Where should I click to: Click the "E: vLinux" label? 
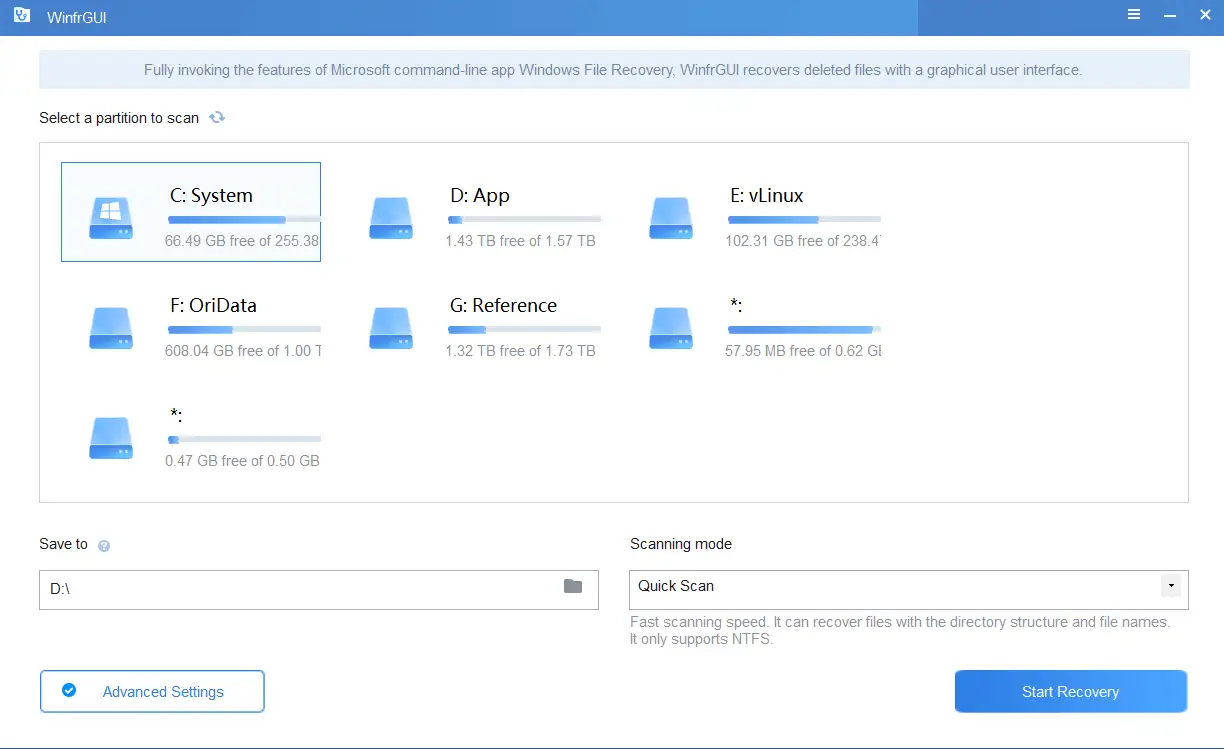coord(767,196)
